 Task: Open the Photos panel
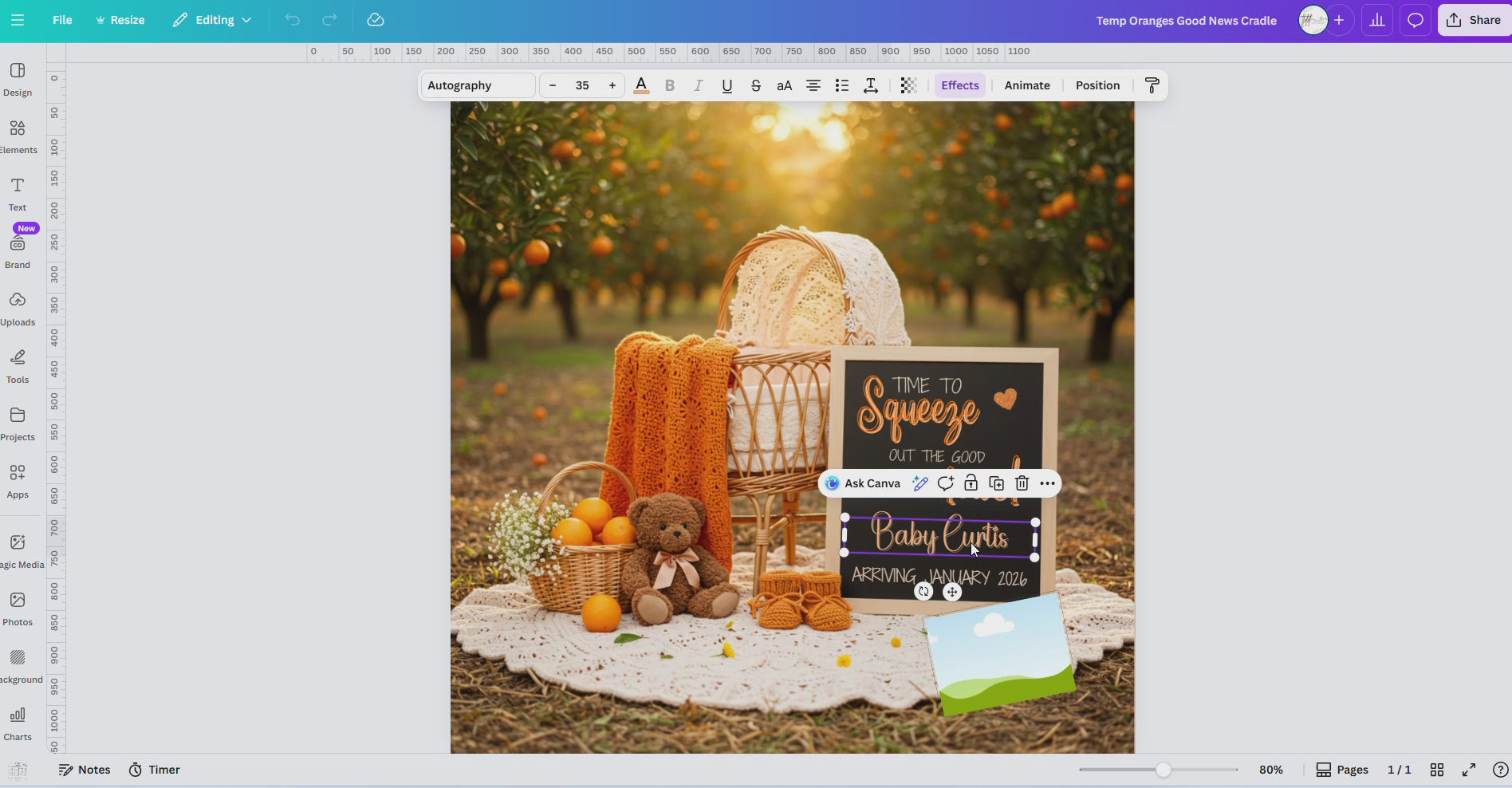click(18, 605)
